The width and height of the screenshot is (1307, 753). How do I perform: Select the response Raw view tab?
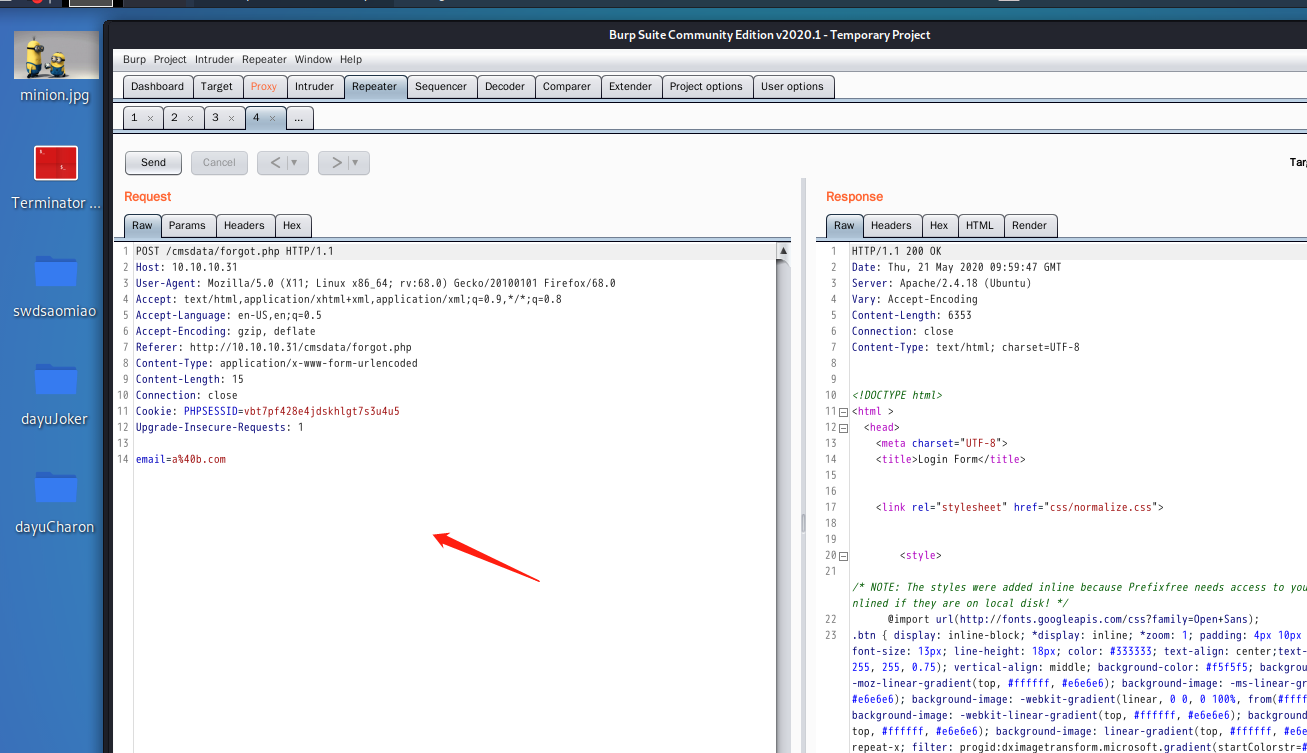(844, 225)
